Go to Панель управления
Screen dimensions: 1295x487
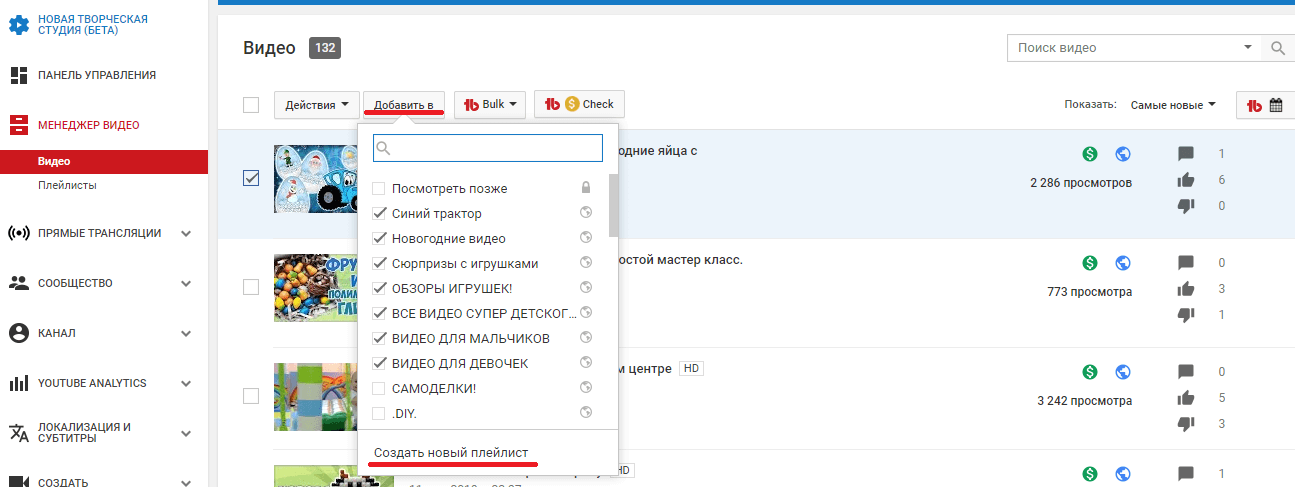[96, 75]
